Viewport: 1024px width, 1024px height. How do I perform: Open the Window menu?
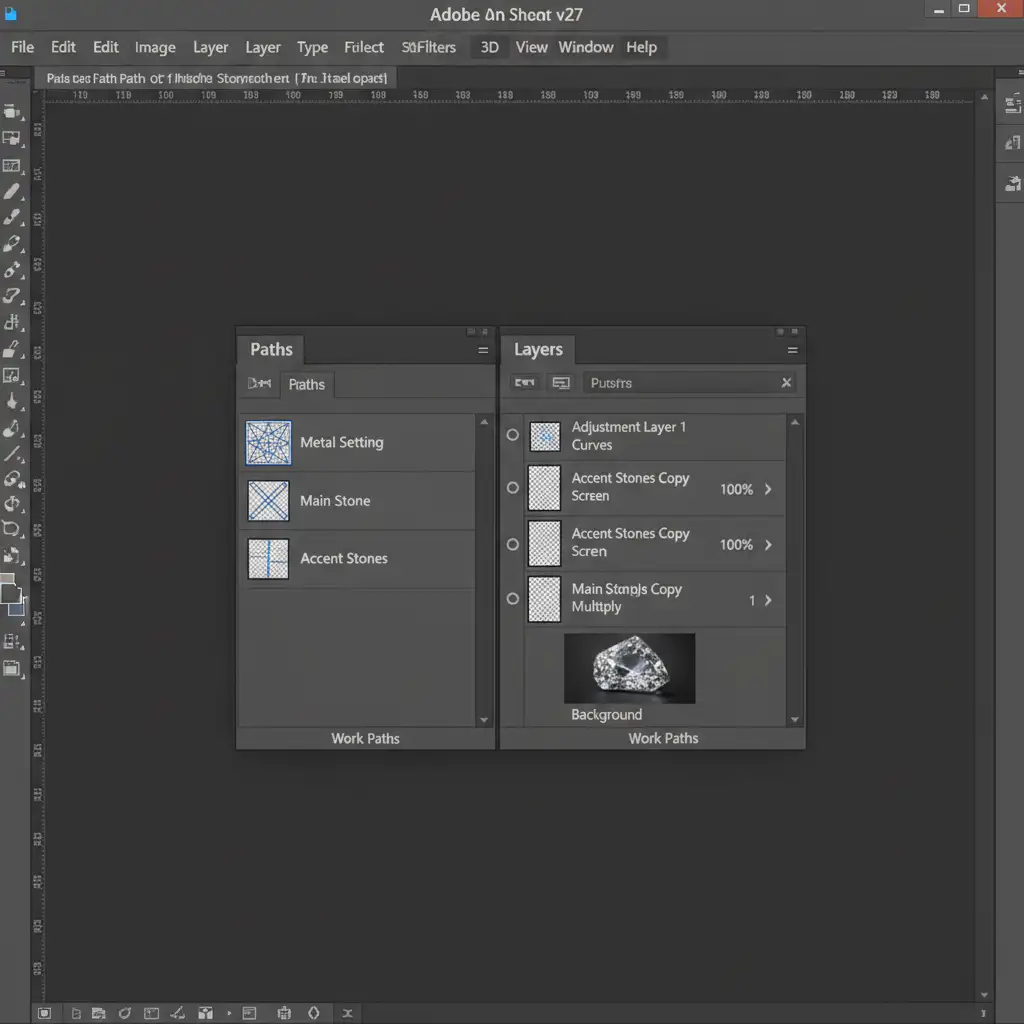click(x=586, y=47)
